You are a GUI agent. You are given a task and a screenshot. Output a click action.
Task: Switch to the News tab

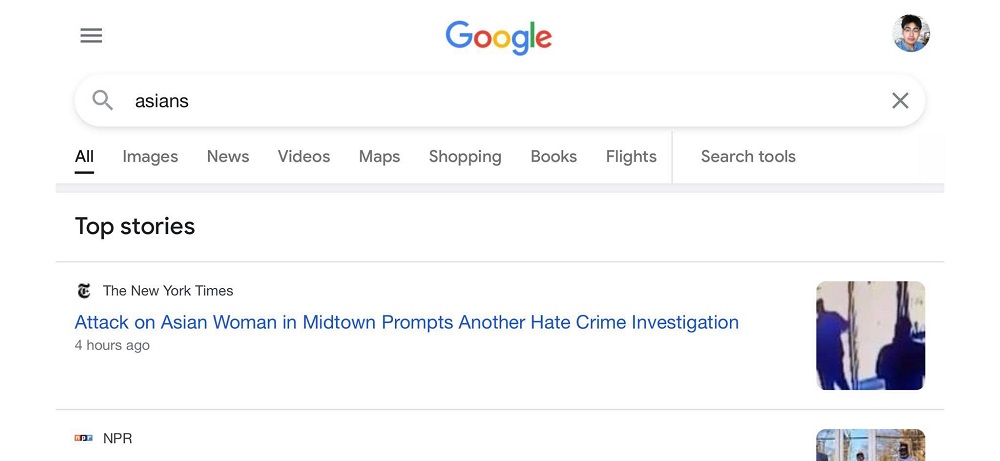point(228,157)
